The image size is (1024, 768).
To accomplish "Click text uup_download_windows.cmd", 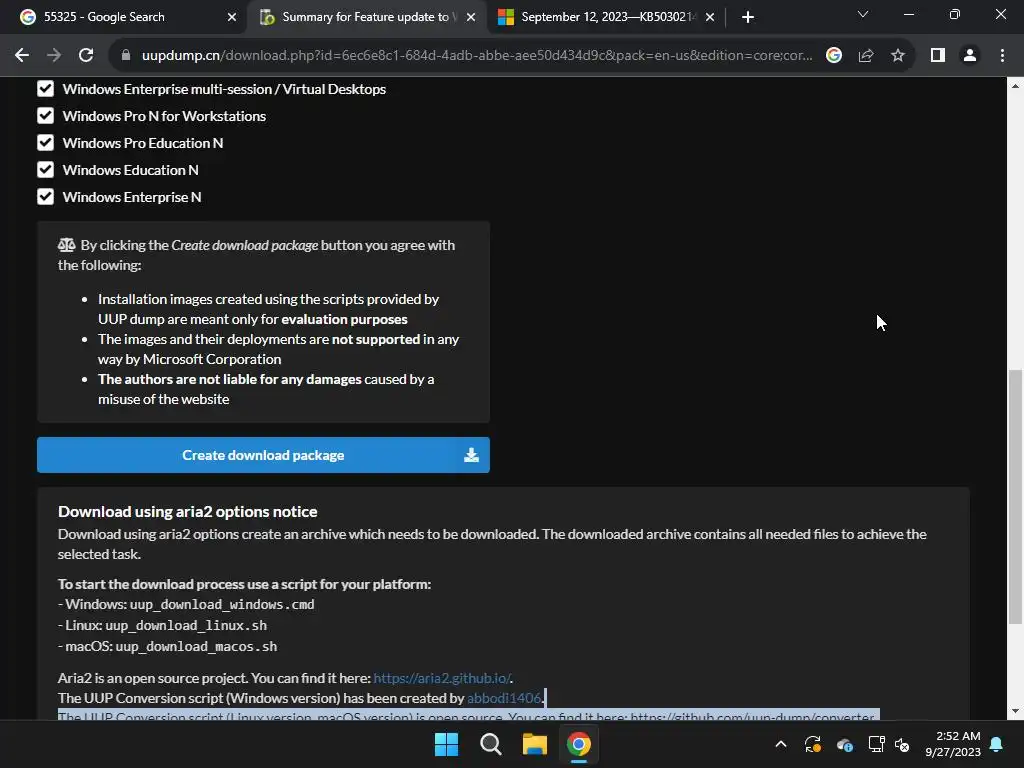I will click(222, 604).
